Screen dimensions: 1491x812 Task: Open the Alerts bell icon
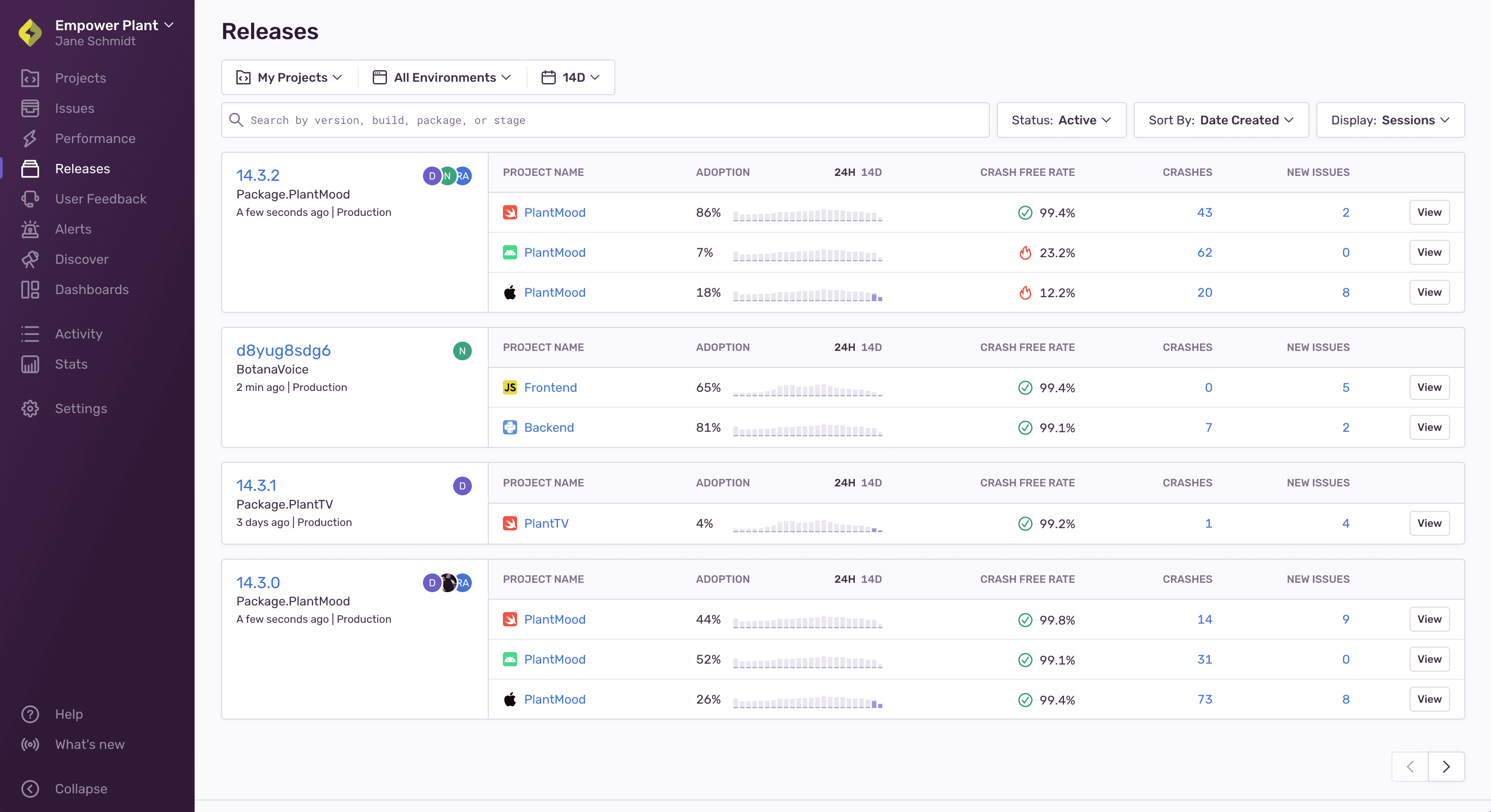(x=30, y=229)
